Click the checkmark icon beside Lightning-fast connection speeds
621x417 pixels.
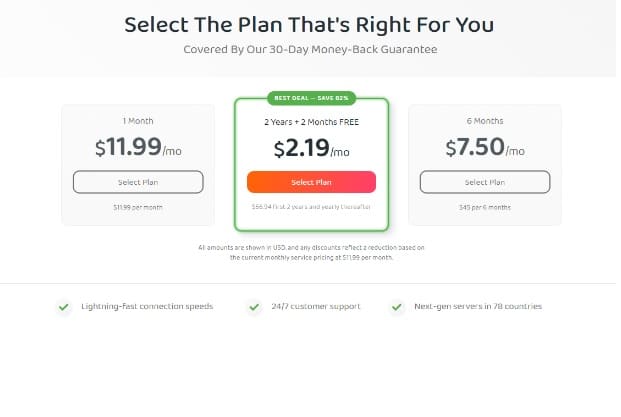click(64, 307)
